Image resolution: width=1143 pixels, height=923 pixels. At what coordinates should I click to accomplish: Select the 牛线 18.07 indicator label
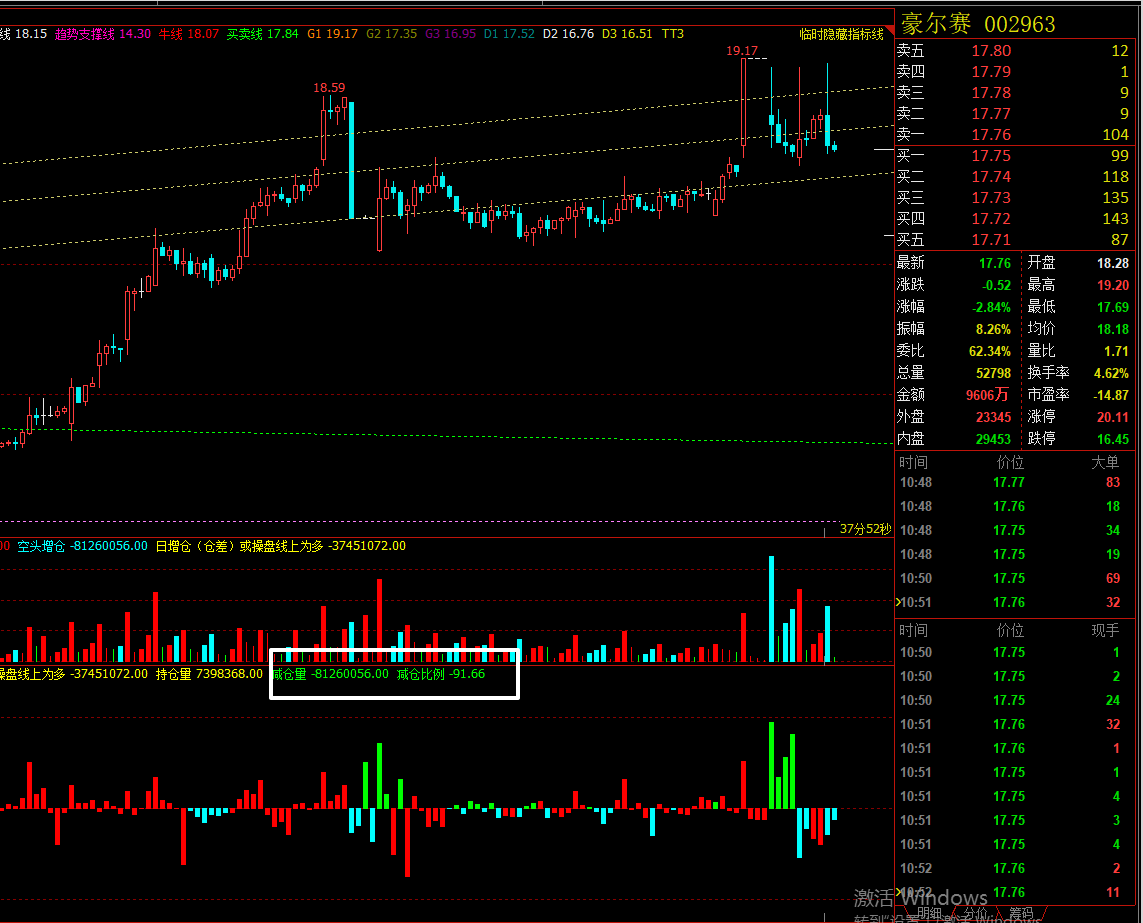tap(189, 34)
